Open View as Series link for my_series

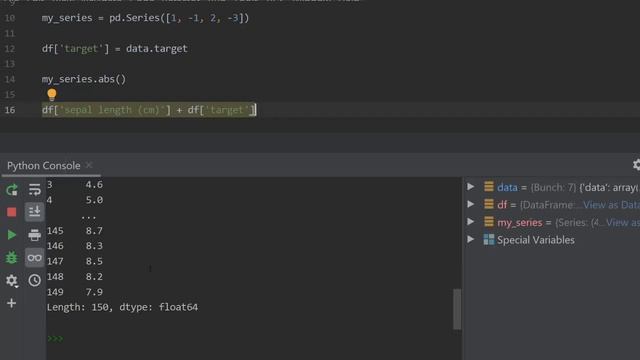[x=622, y=222]
